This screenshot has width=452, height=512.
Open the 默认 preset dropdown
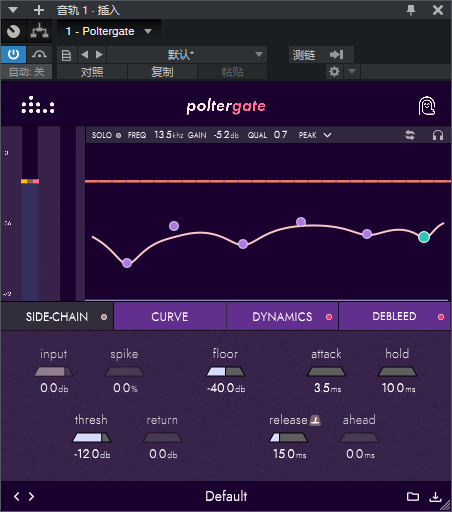187,55
